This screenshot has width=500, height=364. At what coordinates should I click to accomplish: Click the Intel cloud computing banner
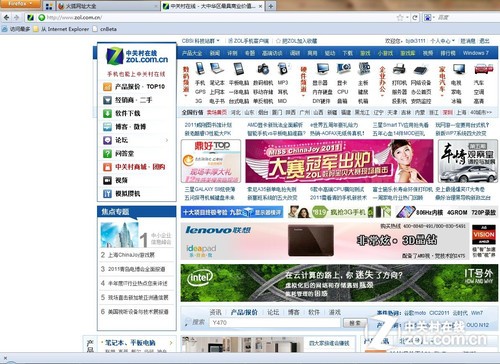click(339, 283)
